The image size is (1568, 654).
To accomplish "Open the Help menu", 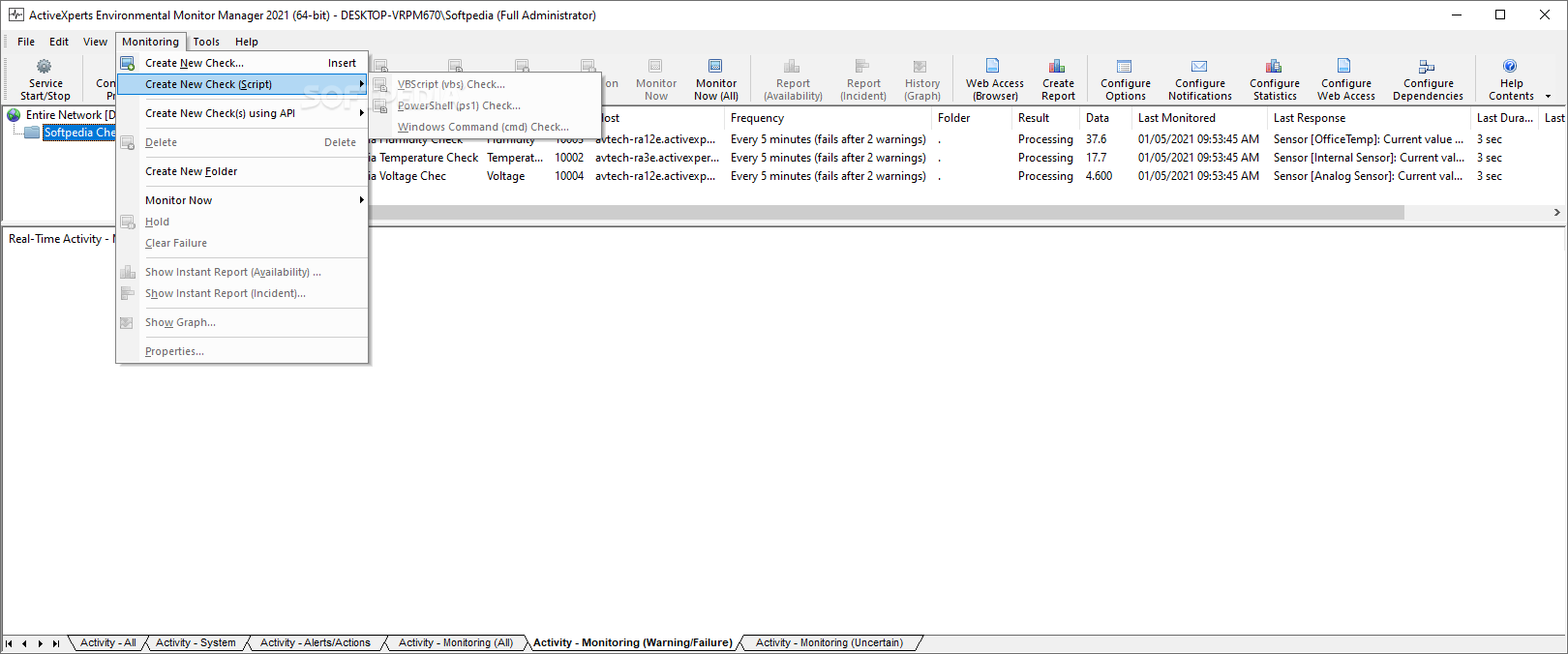I will coord(247,42).
